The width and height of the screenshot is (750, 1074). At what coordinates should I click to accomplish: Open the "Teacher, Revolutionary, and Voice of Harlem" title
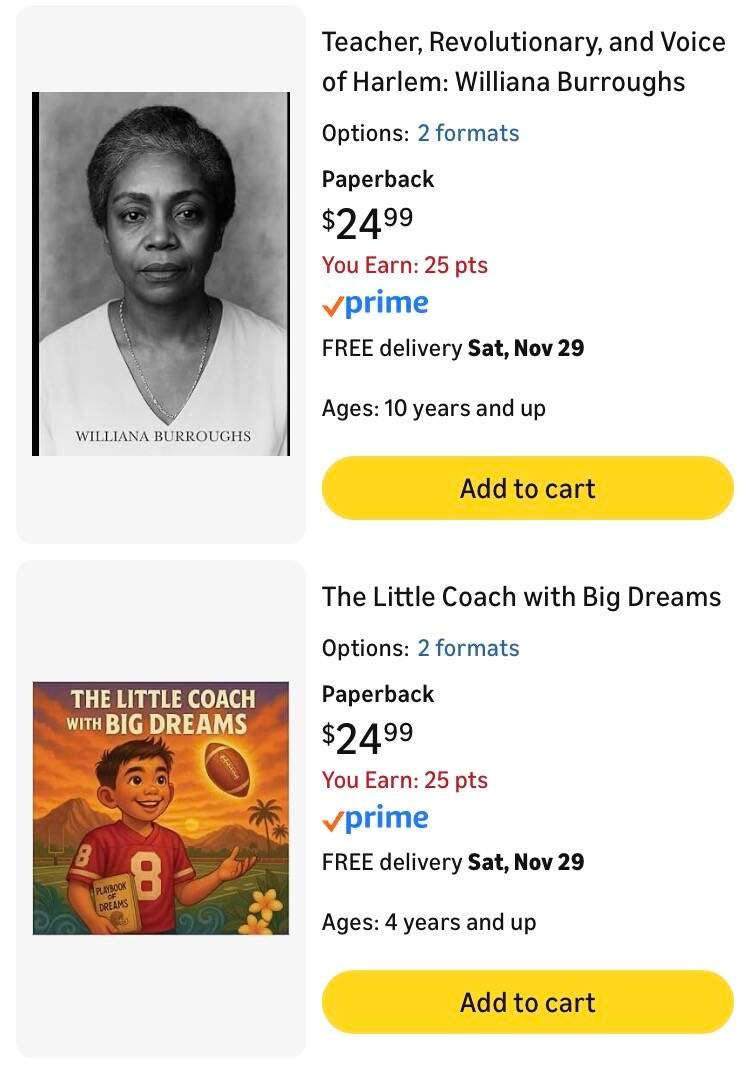[x=523, y=62]
